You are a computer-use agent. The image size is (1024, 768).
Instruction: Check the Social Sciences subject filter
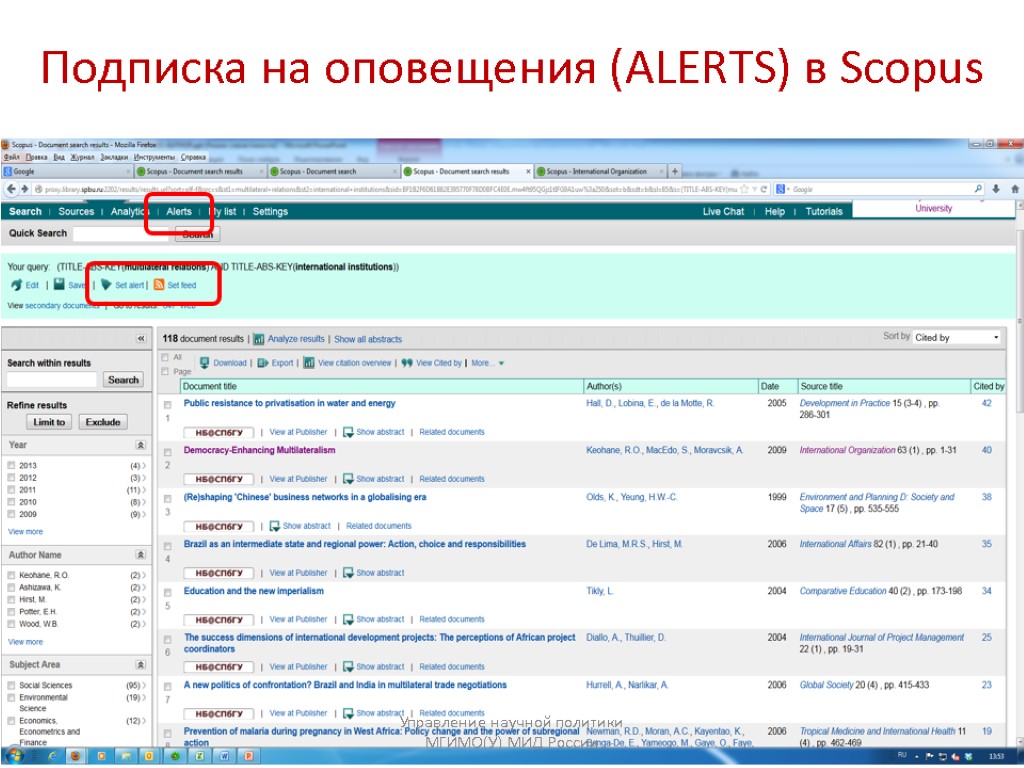tap(11, 686)
